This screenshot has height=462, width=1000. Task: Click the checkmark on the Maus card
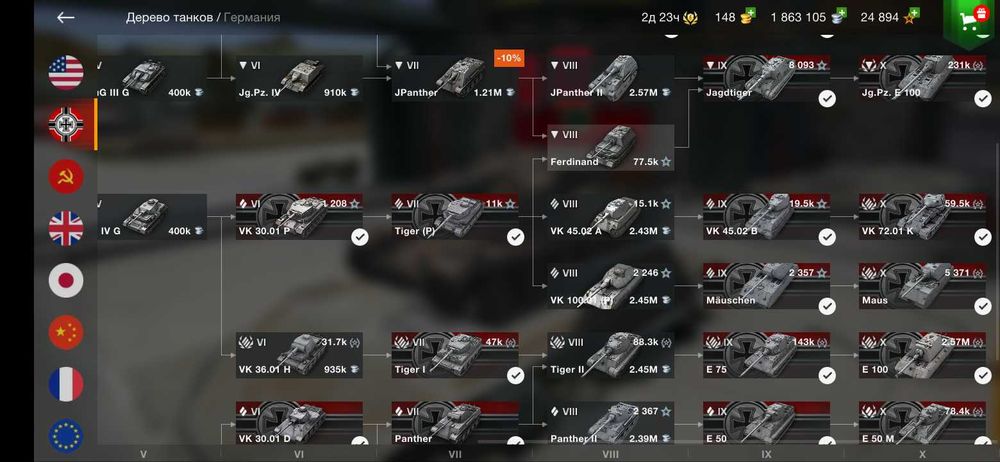tap(983, 306)
